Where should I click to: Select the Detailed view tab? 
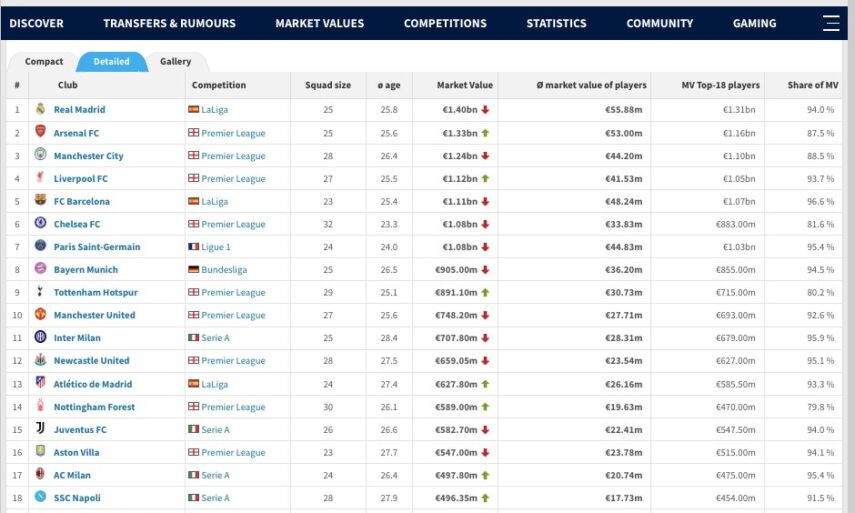pyautogui.click(x=111, y=62)
